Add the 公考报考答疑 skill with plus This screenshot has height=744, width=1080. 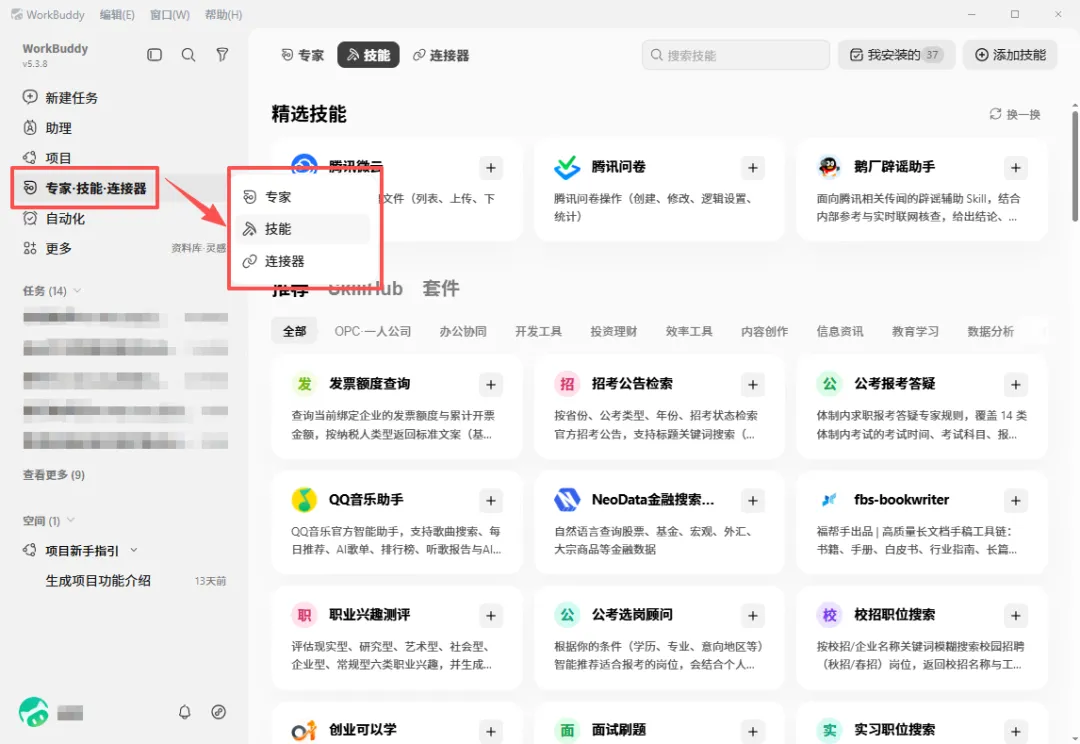pos(1016,384)
